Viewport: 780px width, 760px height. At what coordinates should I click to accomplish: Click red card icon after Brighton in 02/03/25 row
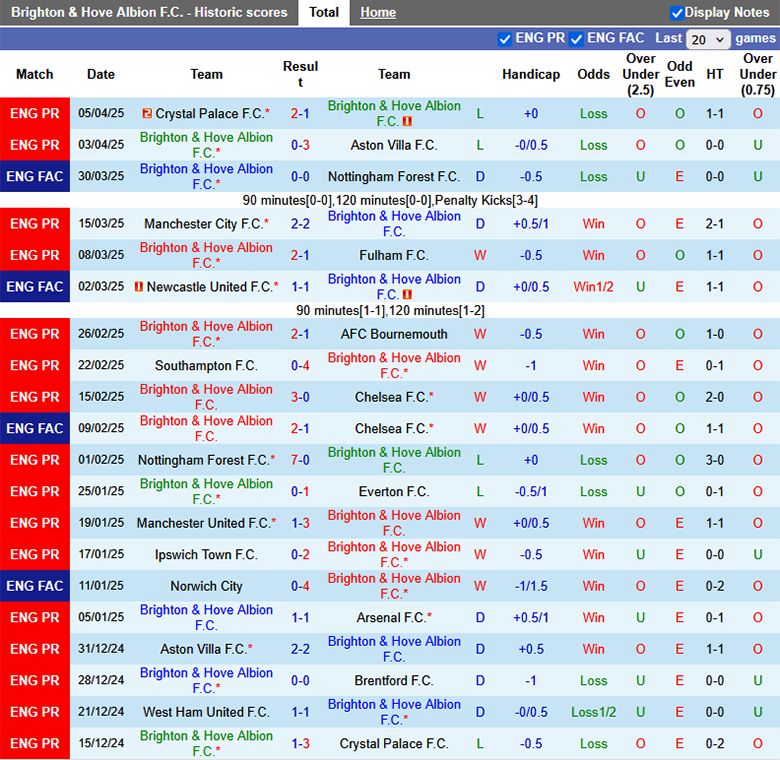coord(407,294)
